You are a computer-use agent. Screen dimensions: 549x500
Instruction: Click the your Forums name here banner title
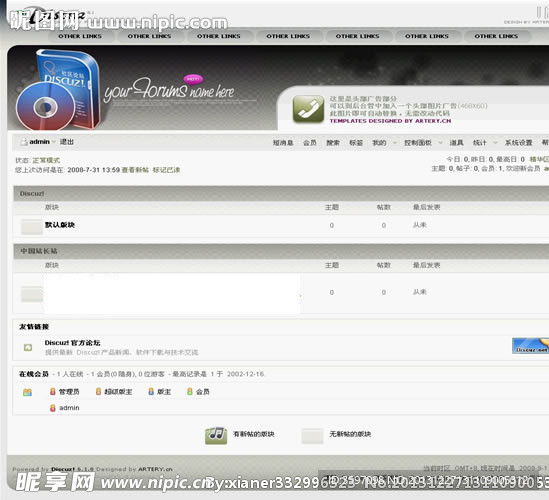point(169,90)
